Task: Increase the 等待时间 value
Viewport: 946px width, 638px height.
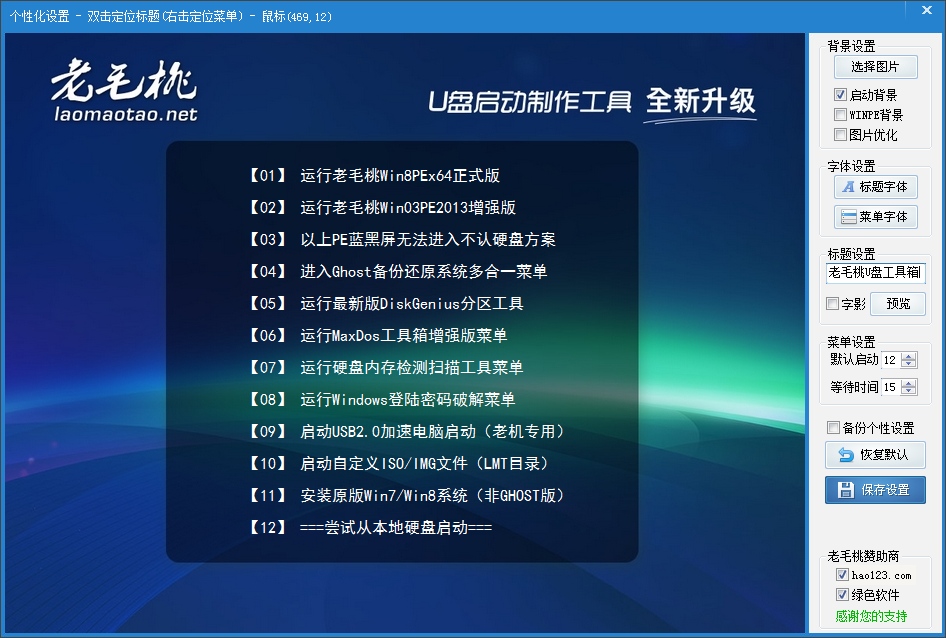Action: pyautogui.click(x=909, y=383)
